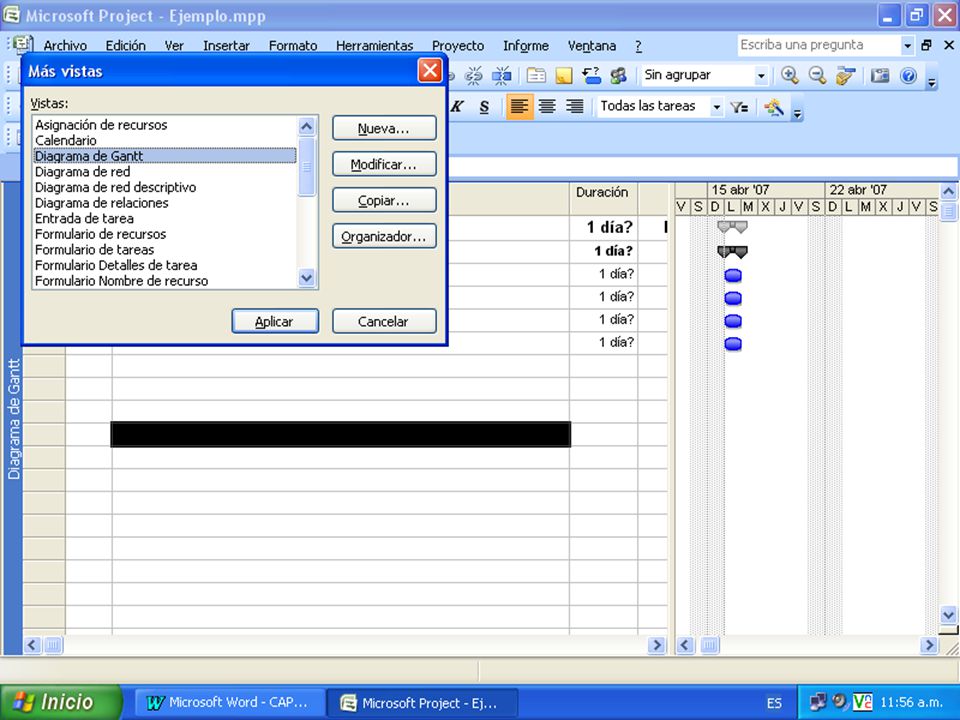Open the Task information icon

(536, 75)
